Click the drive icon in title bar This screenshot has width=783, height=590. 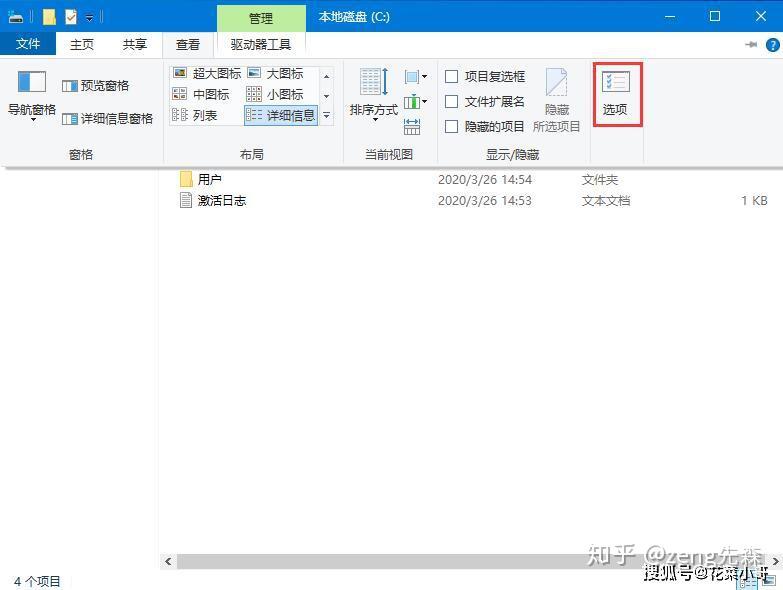[x=16, y=17]
